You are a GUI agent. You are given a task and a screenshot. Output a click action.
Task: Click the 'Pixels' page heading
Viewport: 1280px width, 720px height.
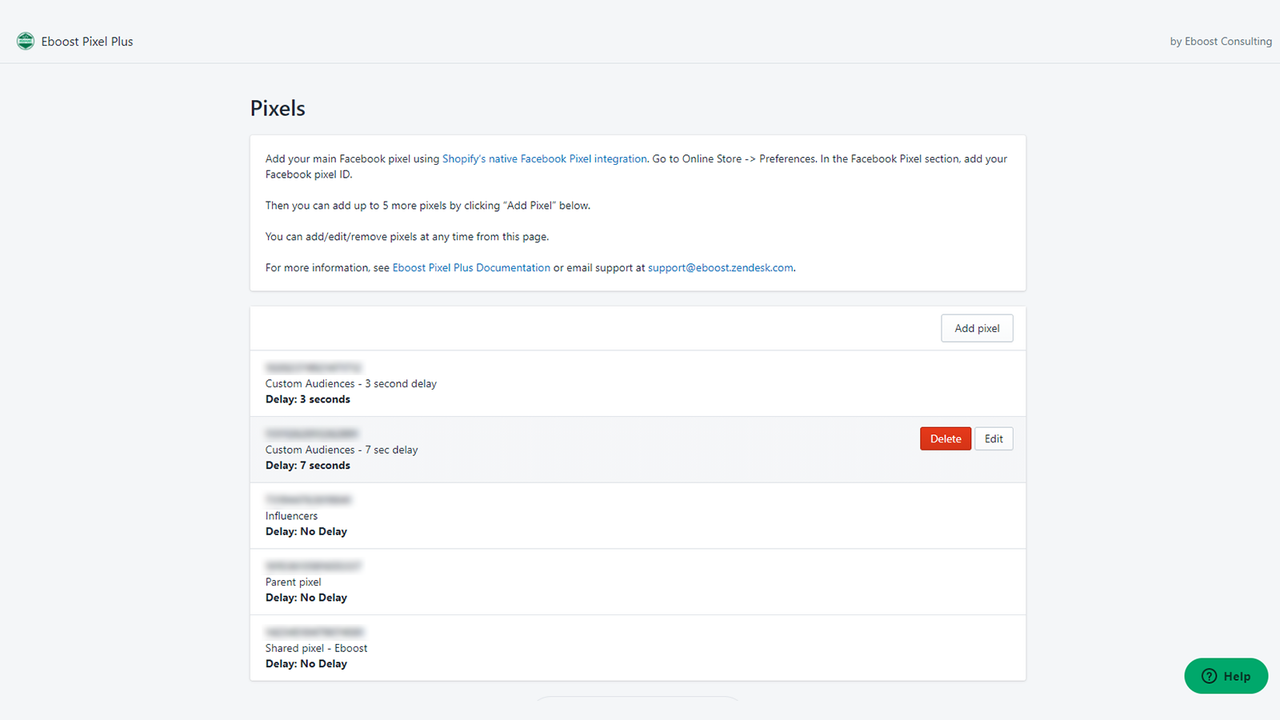coord(278,108)
